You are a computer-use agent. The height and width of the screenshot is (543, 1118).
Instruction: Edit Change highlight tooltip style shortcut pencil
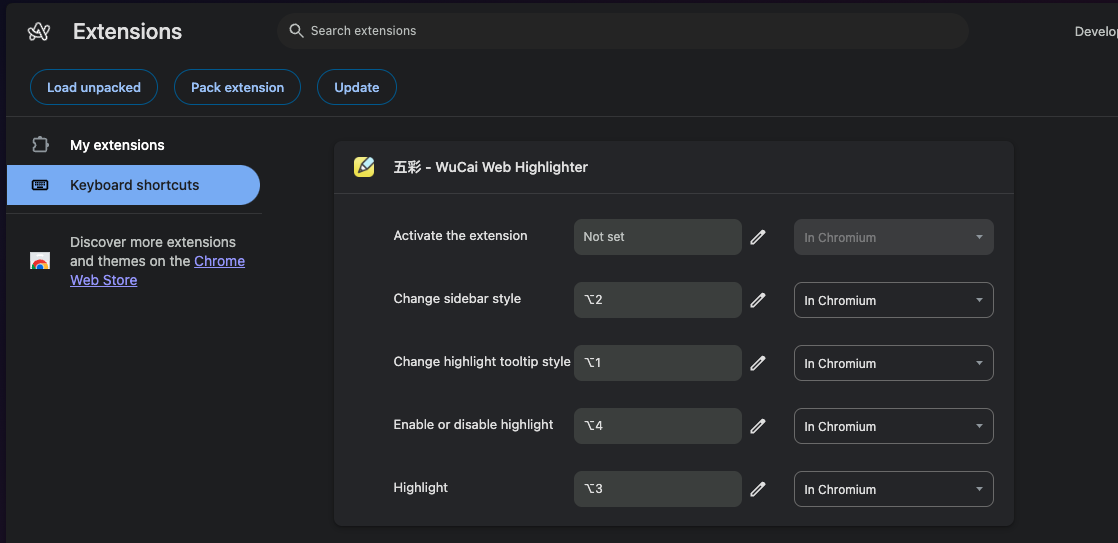click(758, 363)
